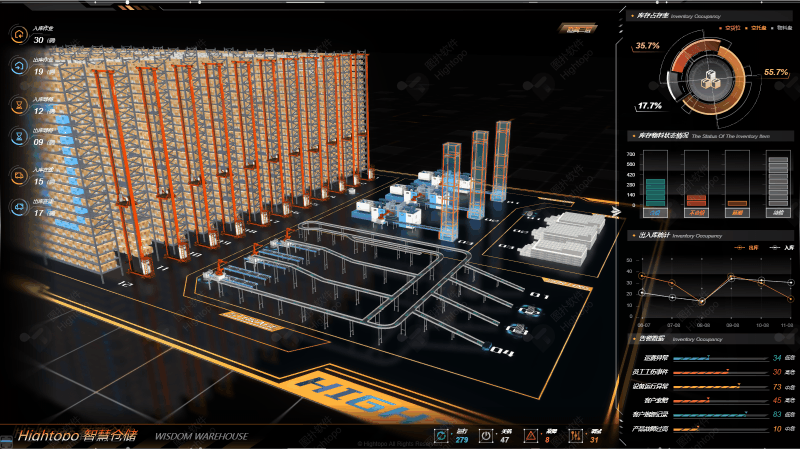The height and width of the screenshot is (449, 800).
Task: Click the power-off status icon showing 47
Action: click(x=486, y=435)
